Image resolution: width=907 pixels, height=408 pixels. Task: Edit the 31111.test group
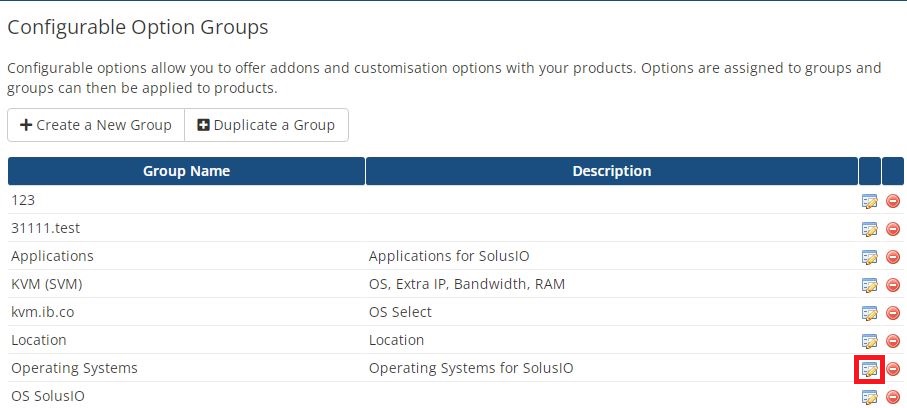pos(870,229)
